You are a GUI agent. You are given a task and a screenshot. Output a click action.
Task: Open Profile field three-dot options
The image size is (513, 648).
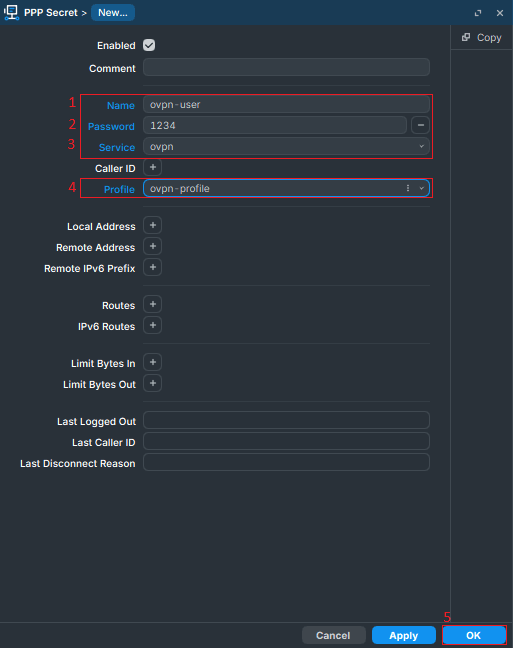[408, 188]
